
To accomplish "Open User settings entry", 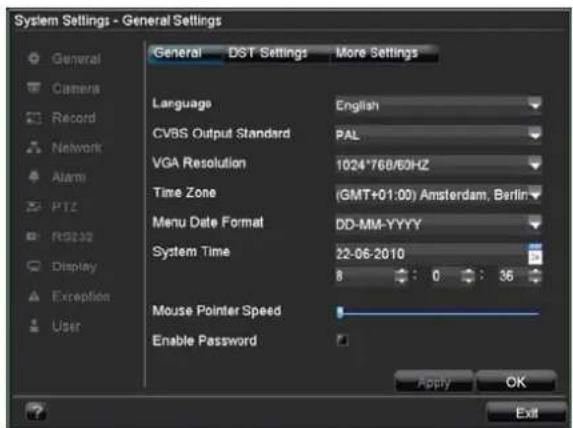I will (x=66, y=326).
